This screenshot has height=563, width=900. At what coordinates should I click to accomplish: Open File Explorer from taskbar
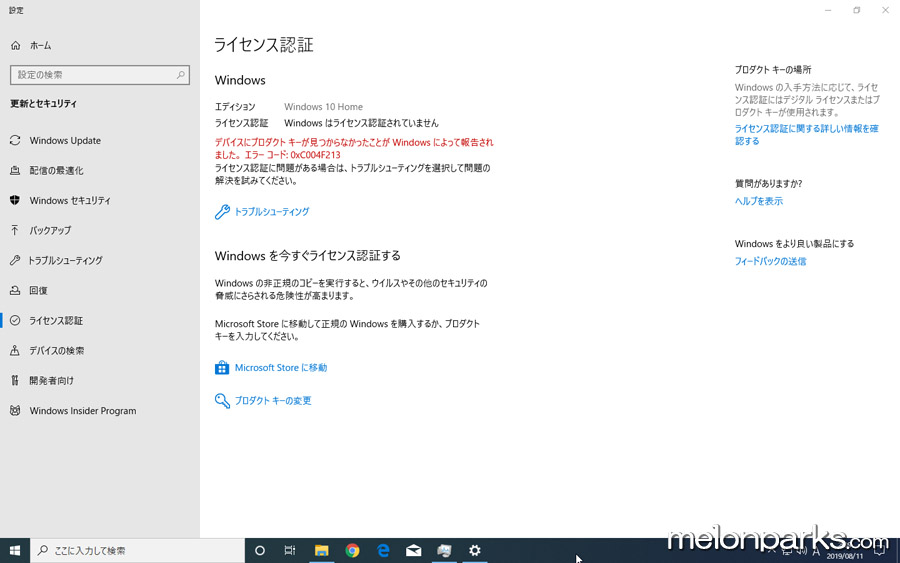(x=321, y=551)
